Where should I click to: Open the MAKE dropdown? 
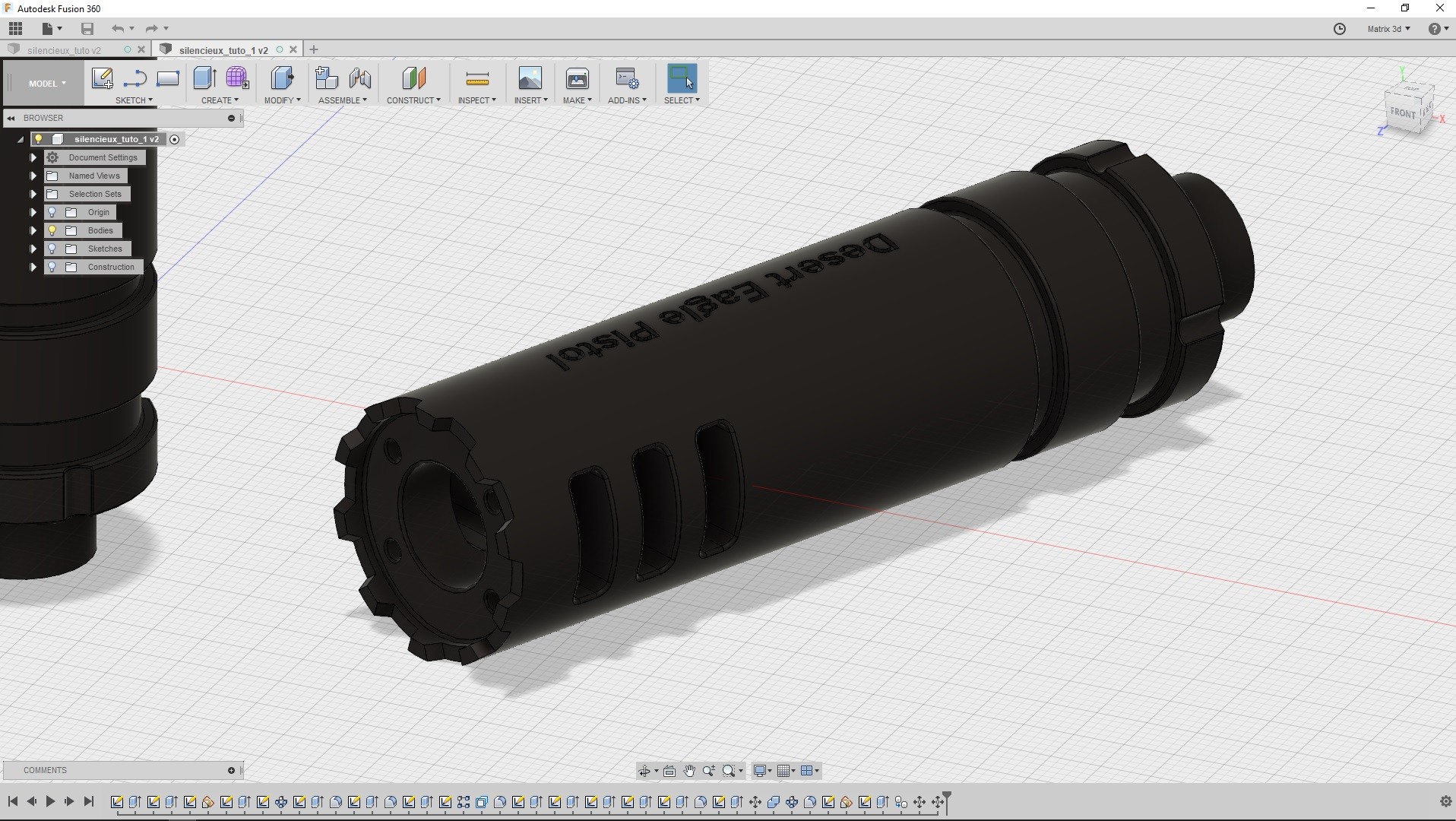point(578,100)
